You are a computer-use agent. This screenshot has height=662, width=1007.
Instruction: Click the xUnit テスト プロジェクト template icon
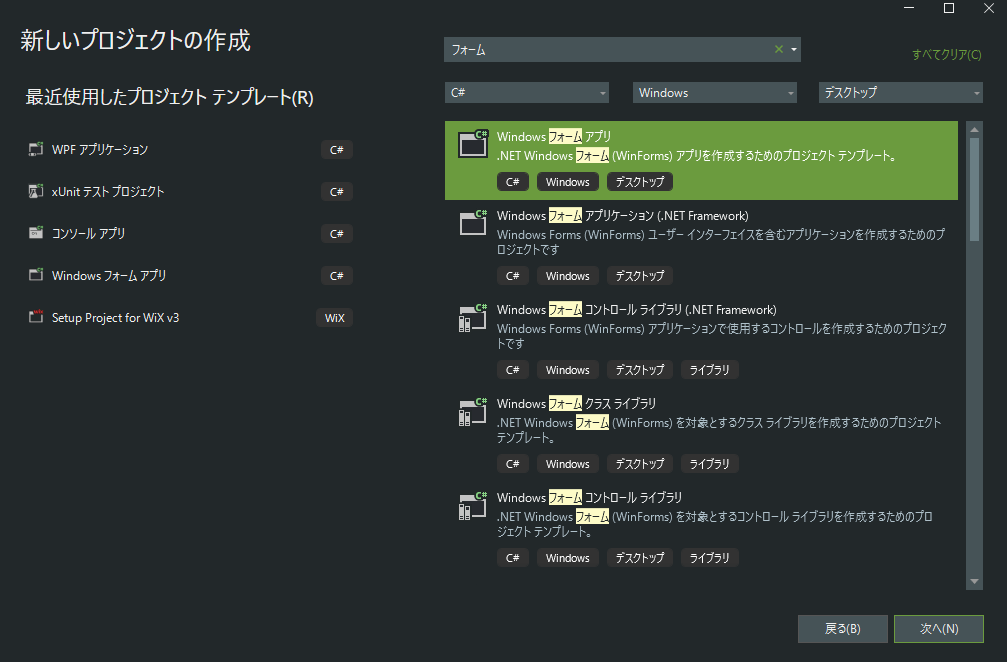(36, 191)
